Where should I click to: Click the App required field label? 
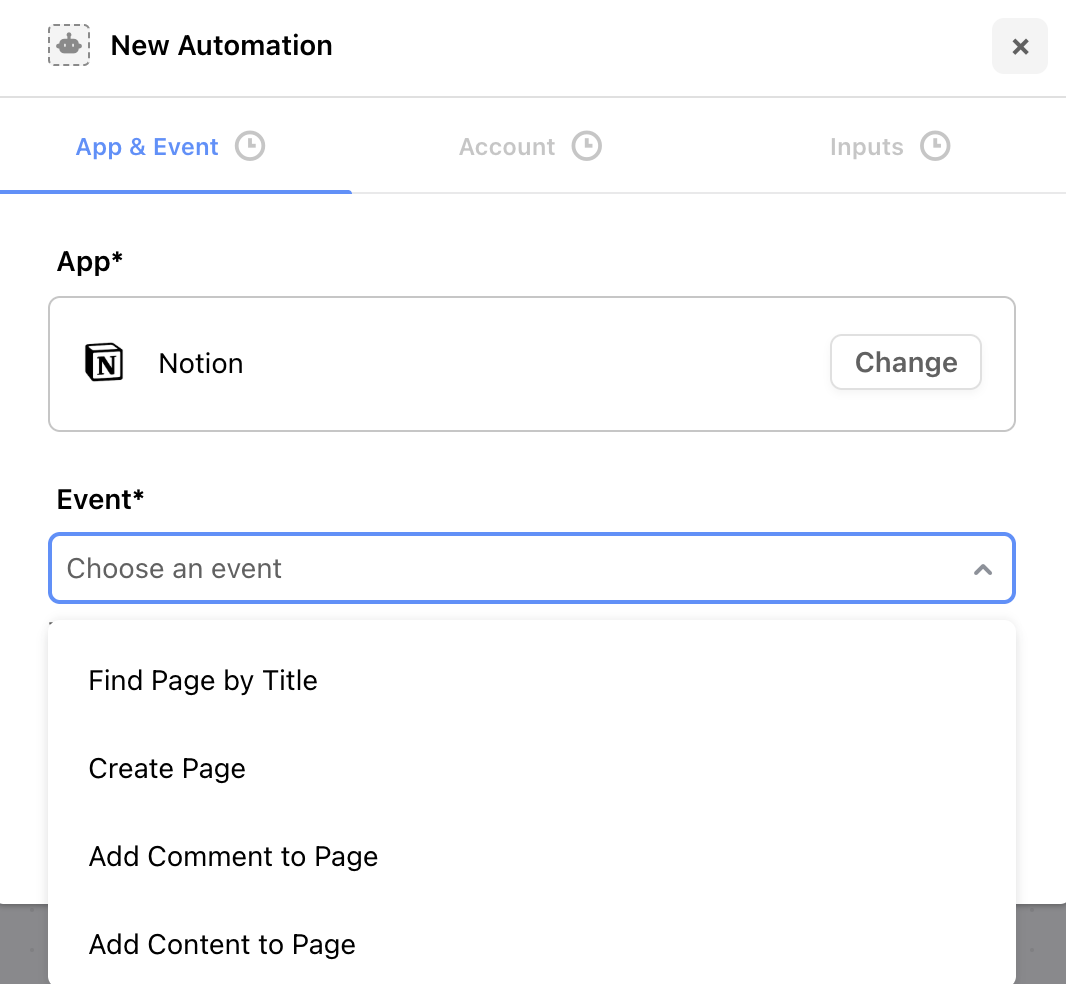click(89, 262)
